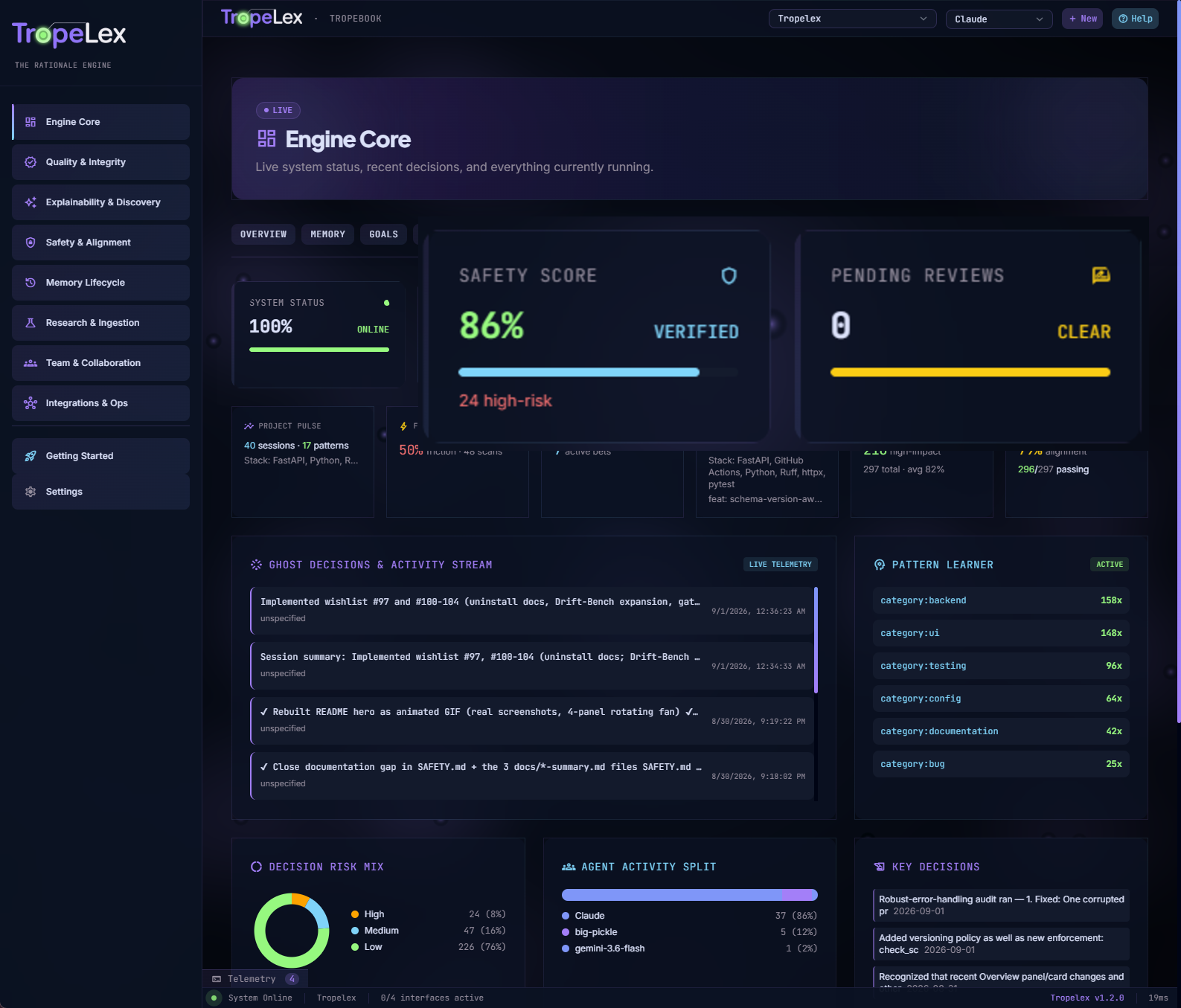
Task: Select the category:backend pattern row
Action: (x=1001, y=600)
